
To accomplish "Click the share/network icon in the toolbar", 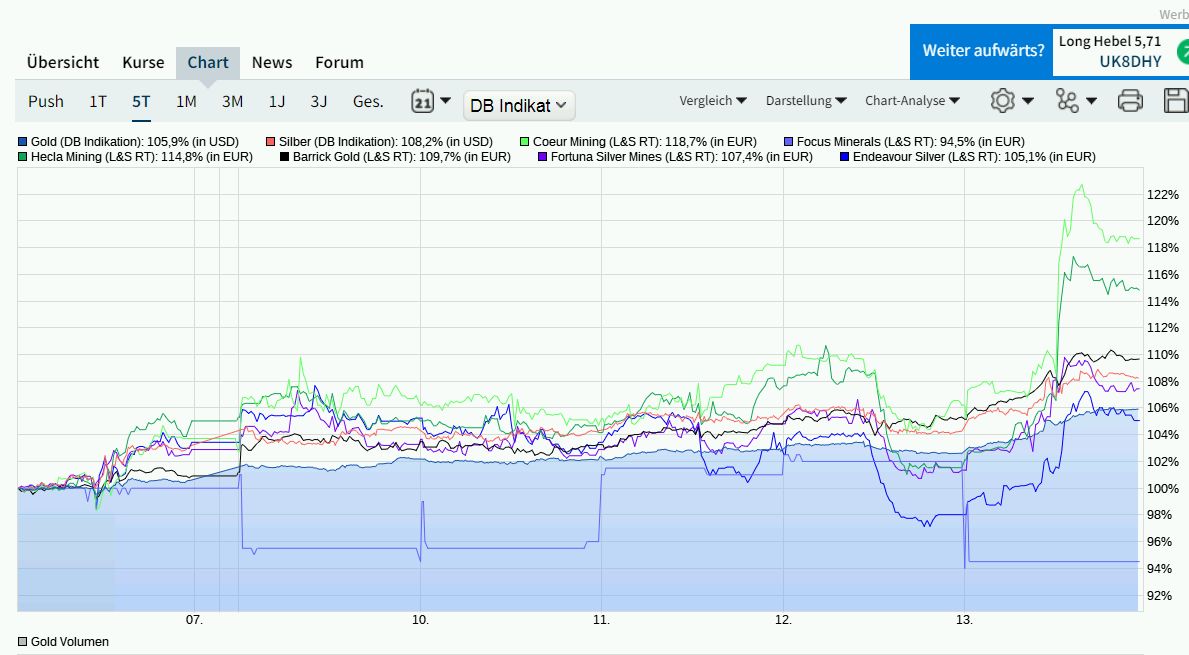I will [x=1066, y=101].
